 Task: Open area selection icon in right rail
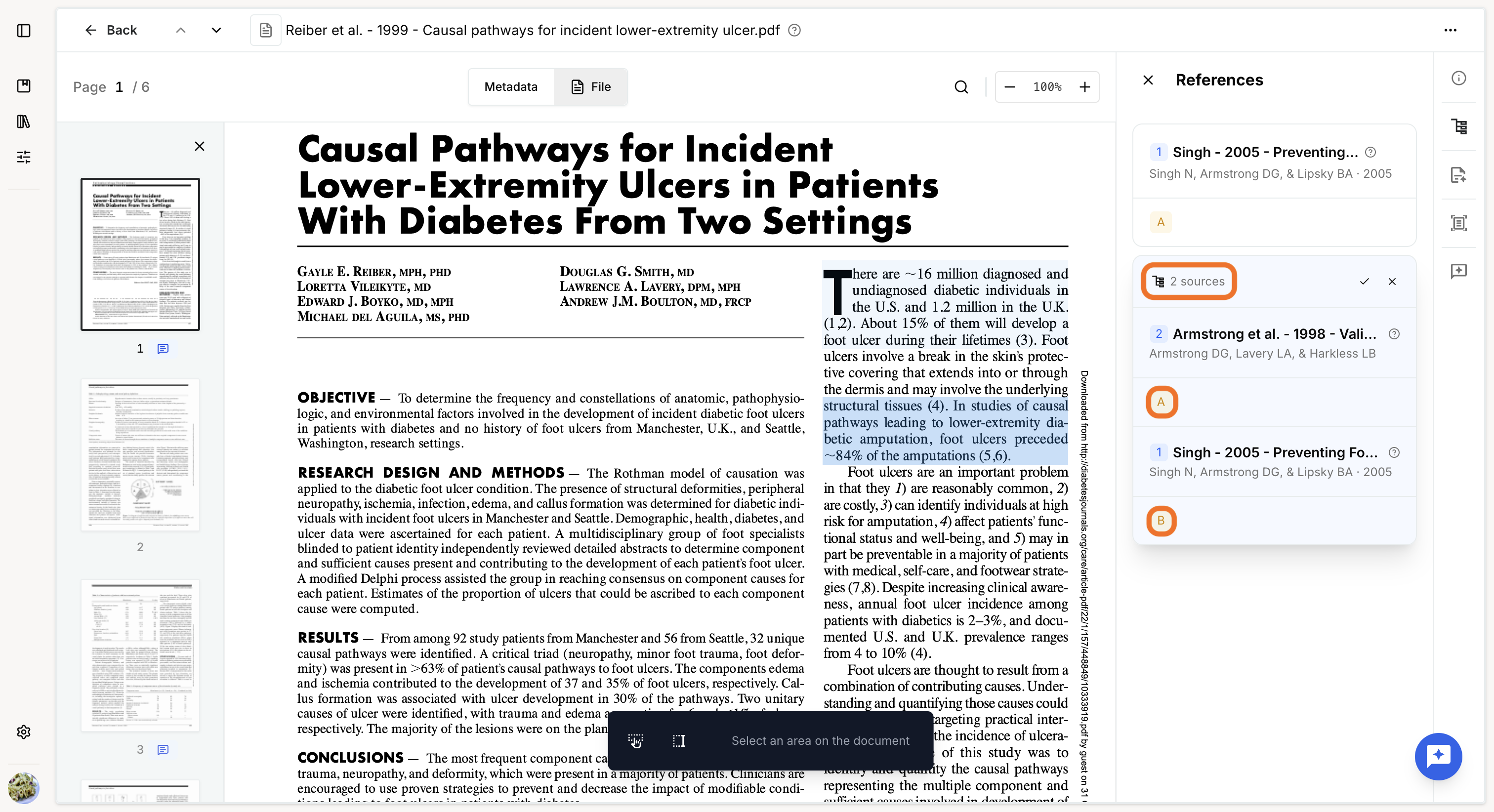point(1458,223)
